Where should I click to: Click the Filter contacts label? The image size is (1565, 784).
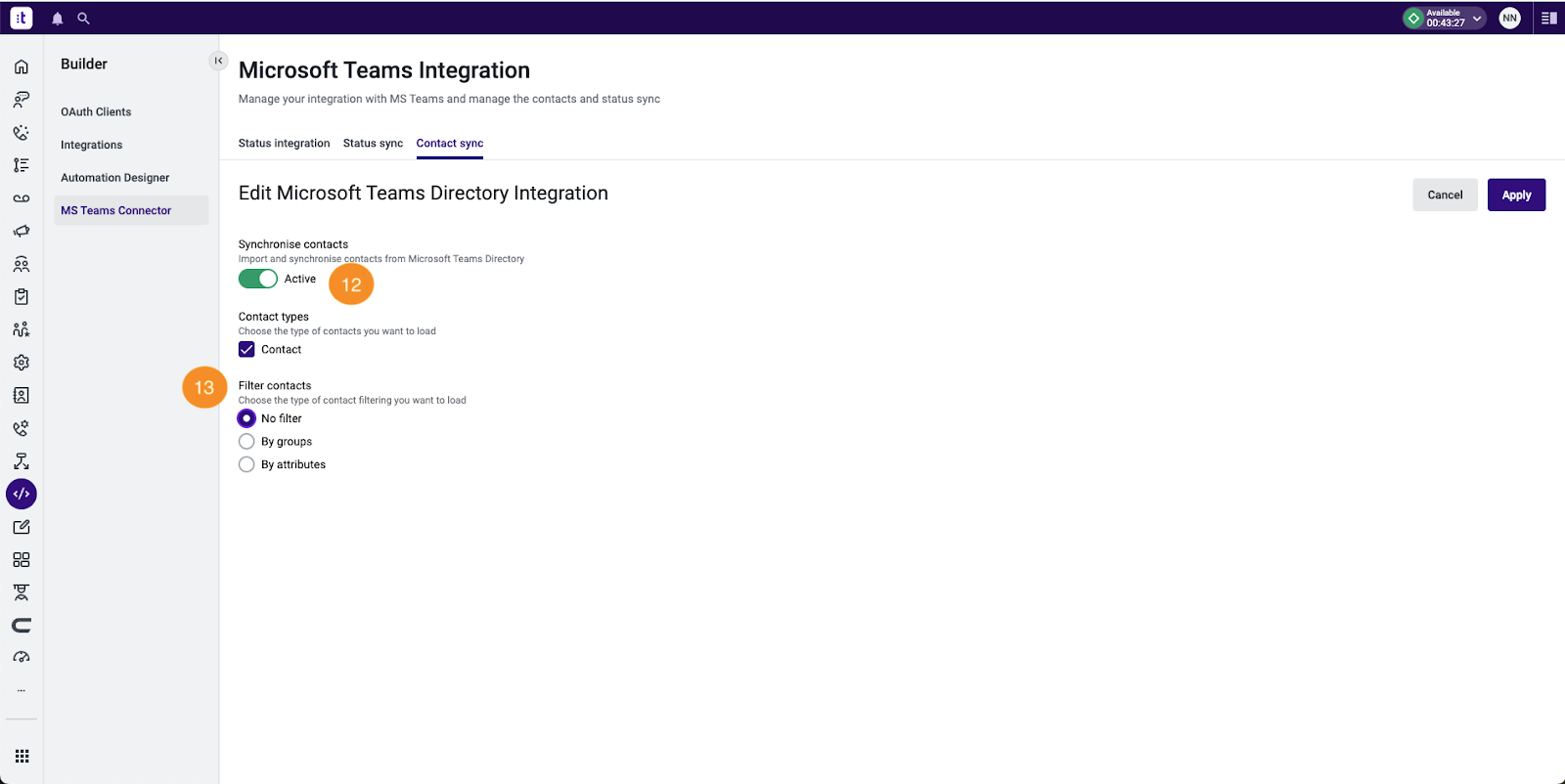(x=275, y=386)
